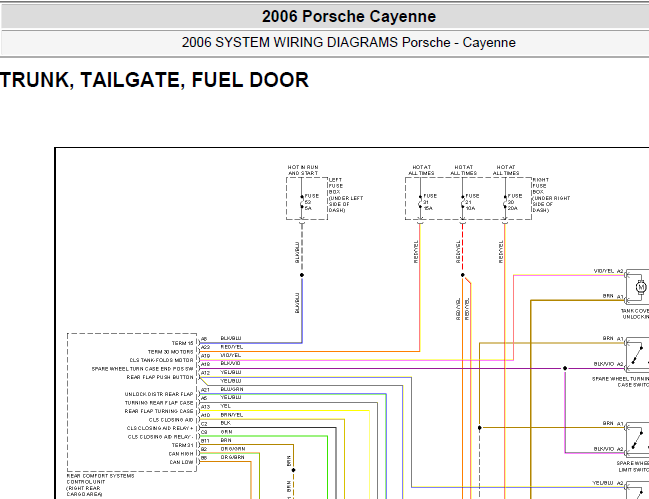
Task: Click the CAN HIGH pin label
Action: pos(180,453)
